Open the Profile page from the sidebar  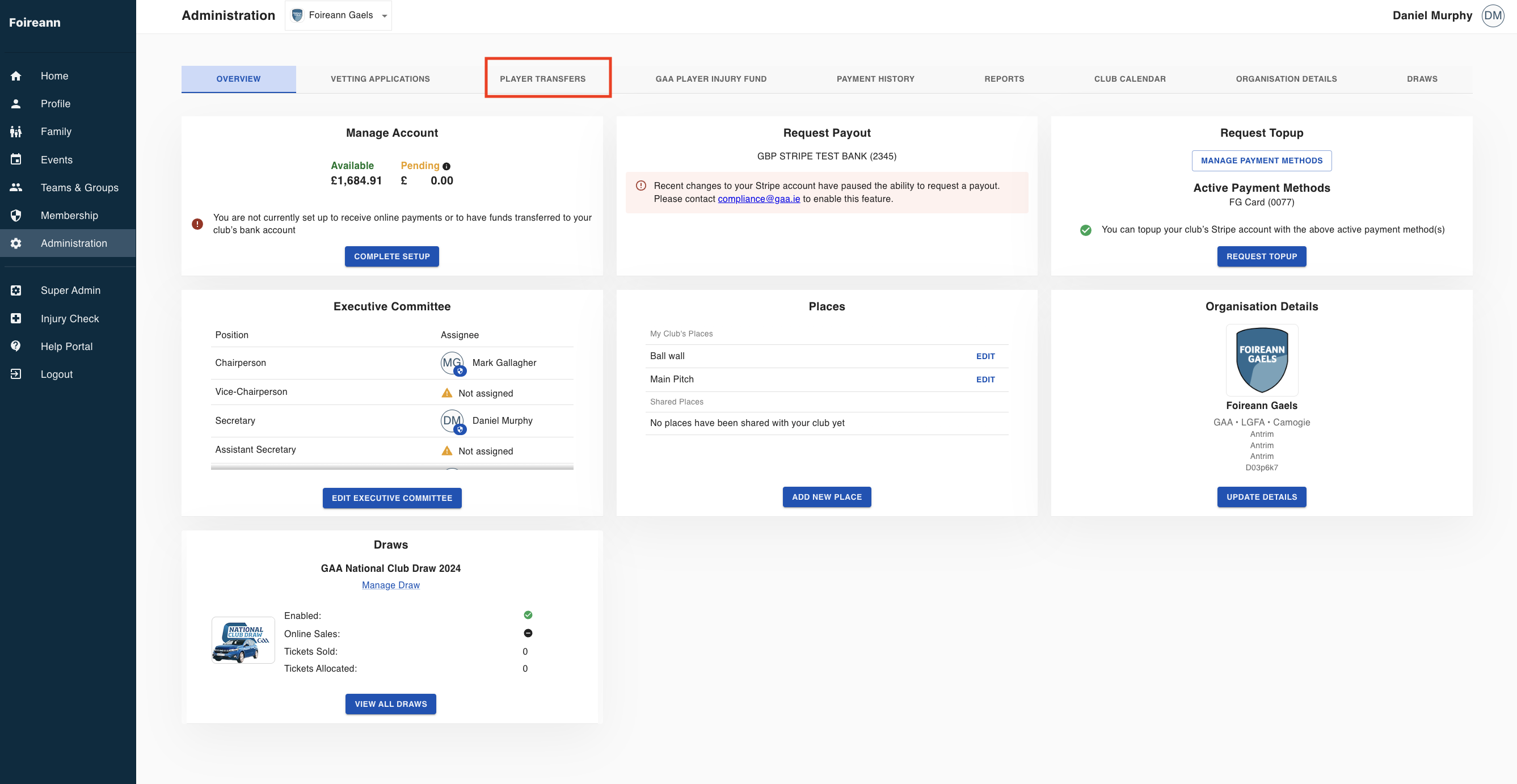[68, 104]
